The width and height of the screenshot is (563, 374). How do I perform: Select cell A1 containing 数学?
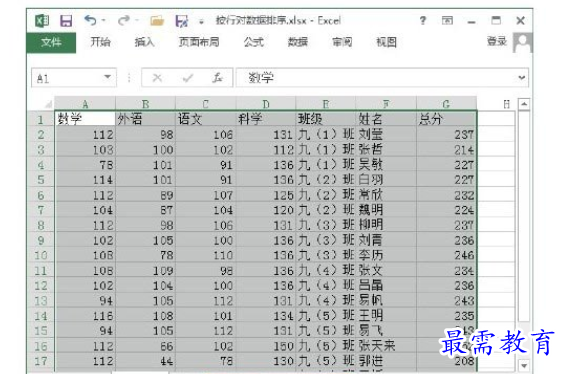coord(85,119)
